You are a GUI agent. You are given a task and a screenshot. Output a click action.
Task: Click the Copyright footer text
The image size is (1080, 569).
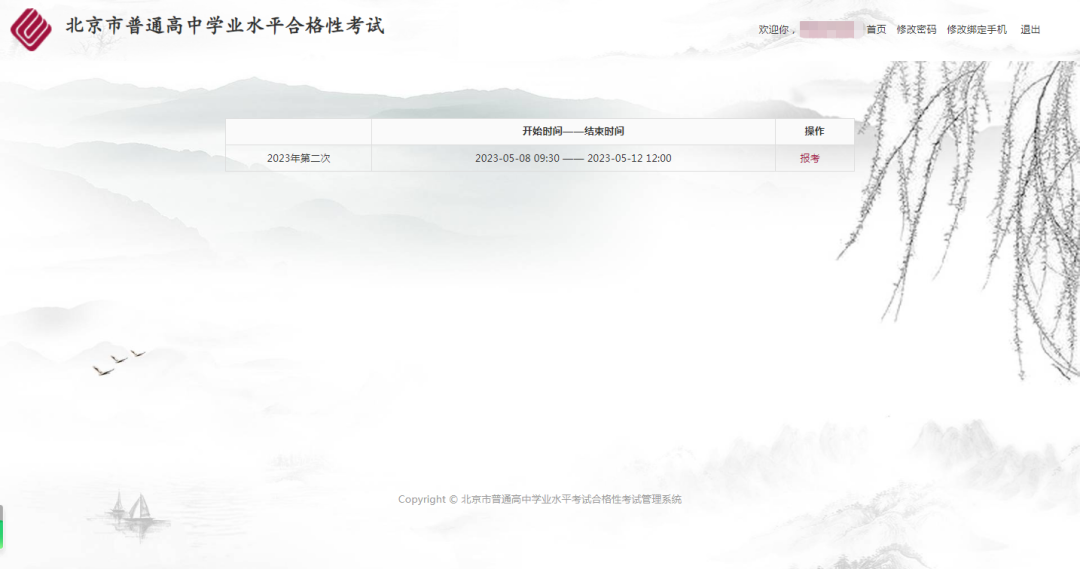tap(540, 499)
